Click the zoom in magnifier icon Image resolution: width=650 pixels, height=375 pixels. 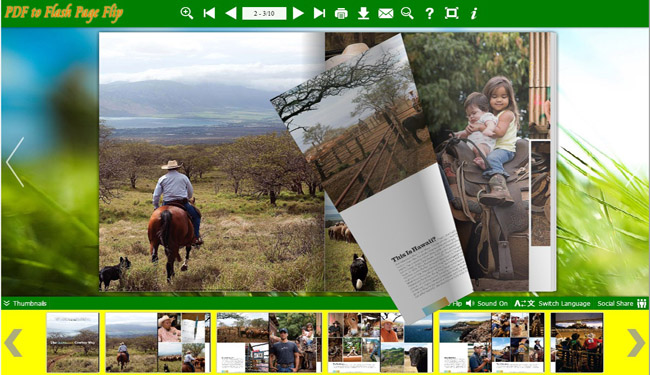pos(187,13)
